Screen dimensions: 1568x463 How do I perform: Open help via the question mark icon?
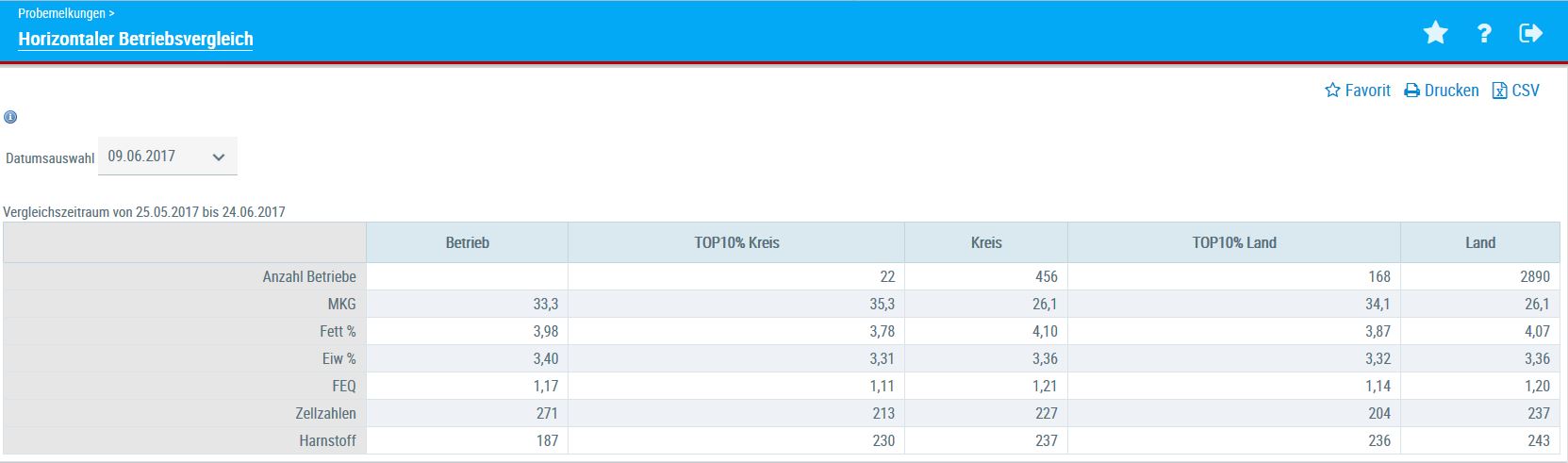tap(1484, 34)
